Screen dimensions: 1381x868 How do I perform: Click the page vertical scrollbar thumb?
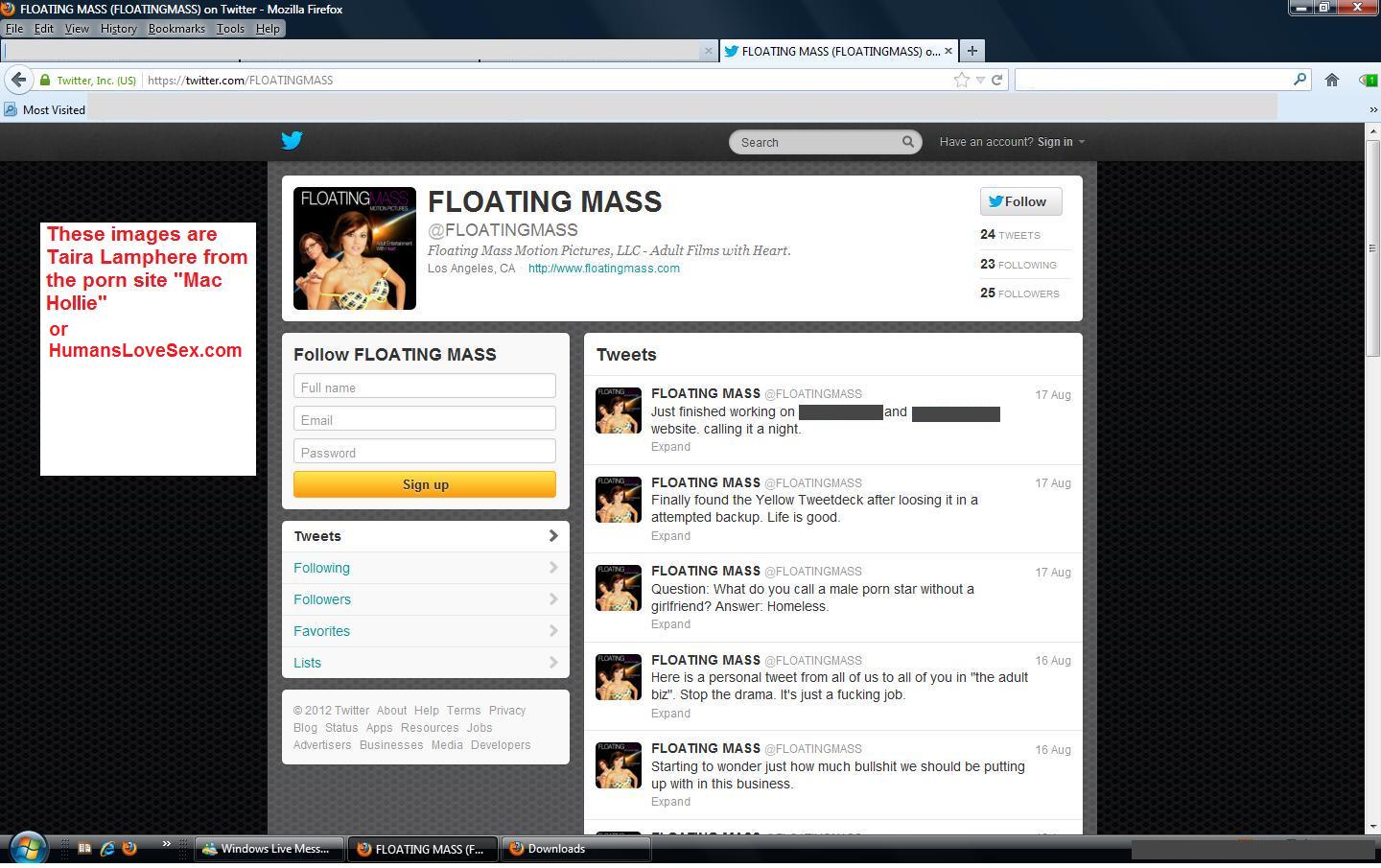[1372, 247]
